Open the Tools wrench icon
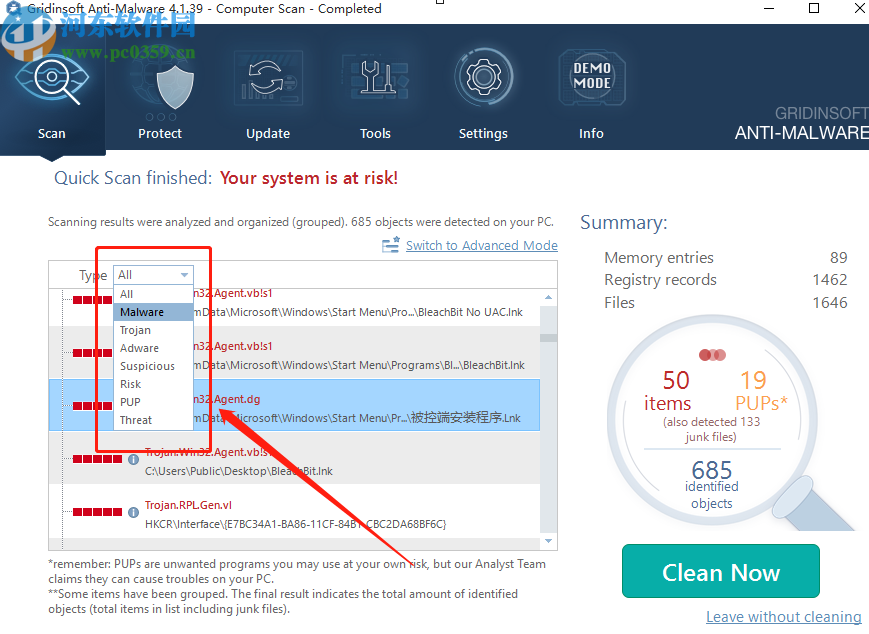The height and width of the screenshot is (634, 869). (x=375, y=78)
